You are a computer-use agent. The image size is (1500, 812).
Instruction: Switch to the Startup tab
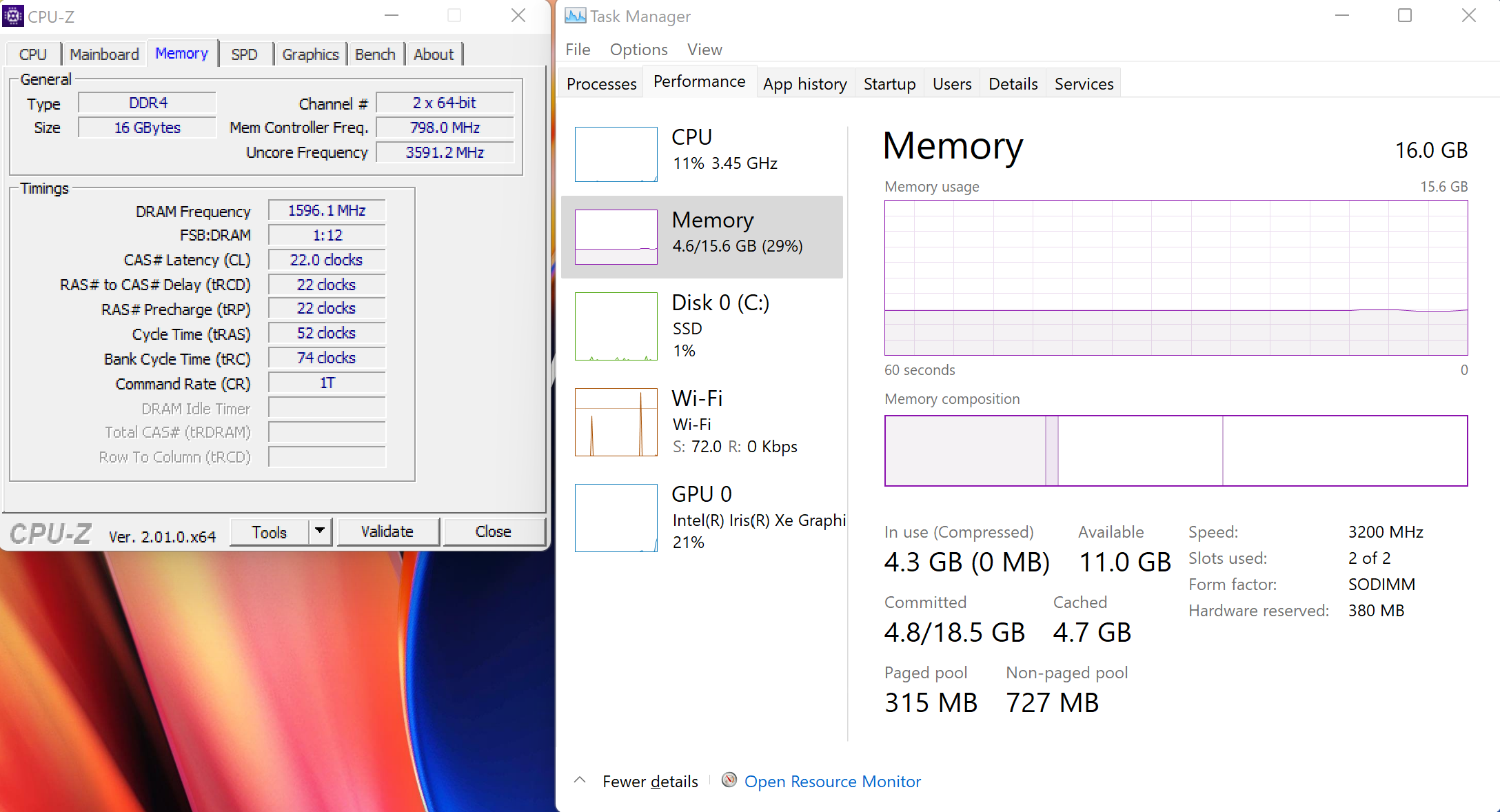(x=889, y=83)
